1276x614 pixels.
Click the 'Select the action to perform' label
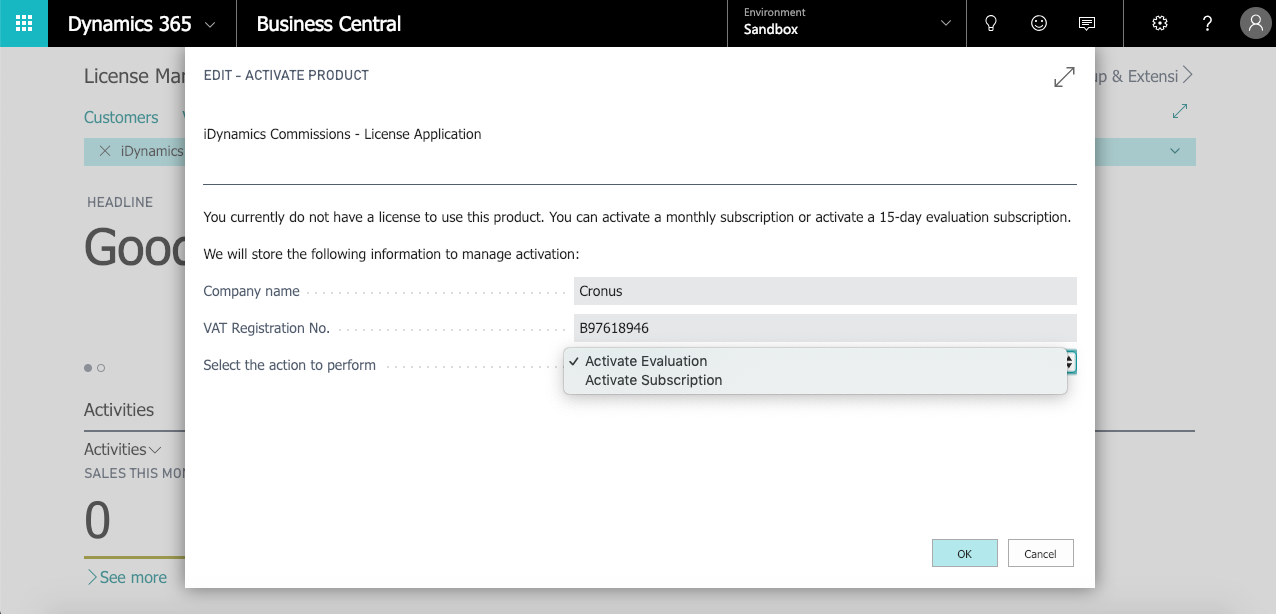tap(289, 365)
